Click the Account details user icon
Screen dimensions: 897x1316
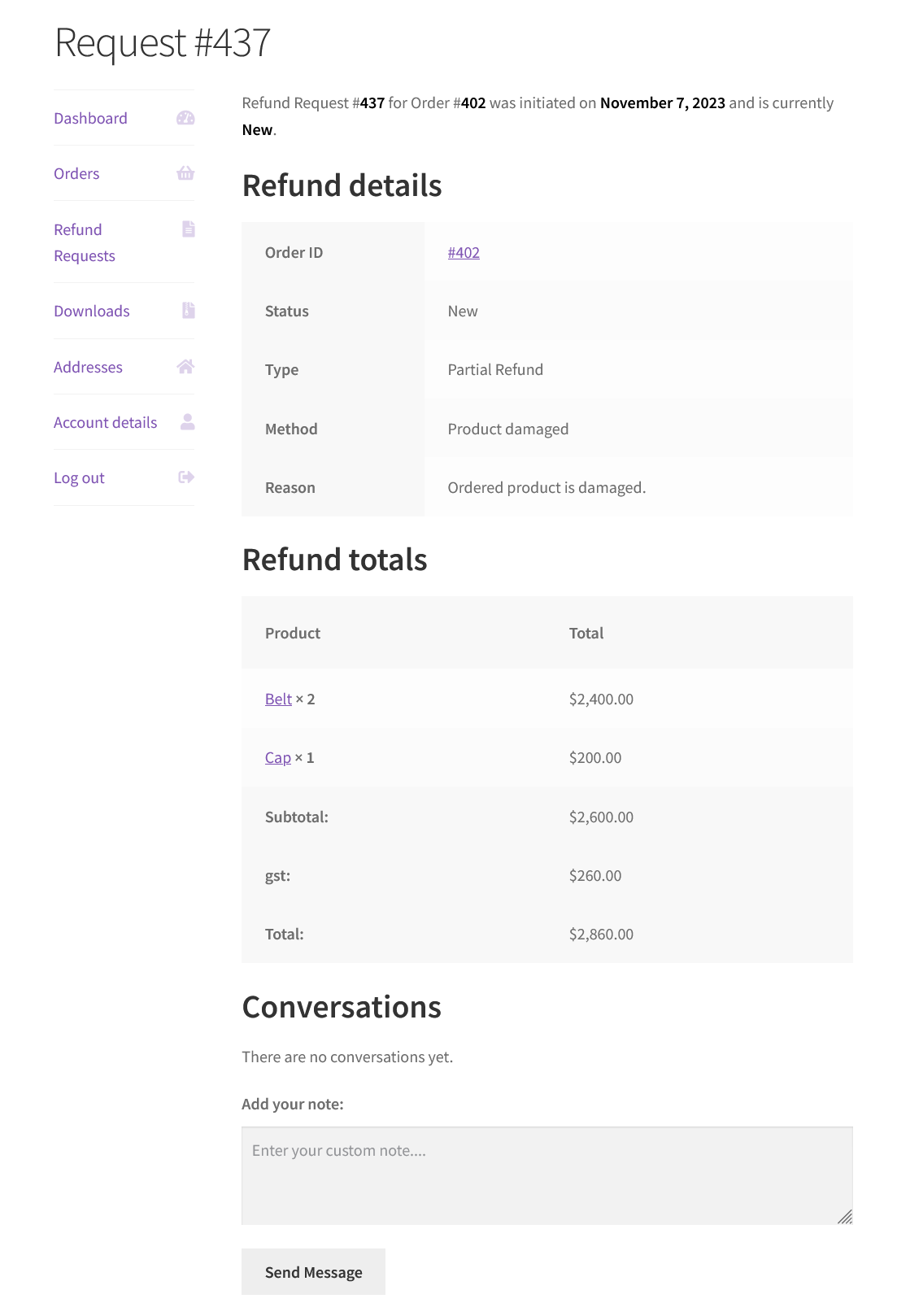click(x=187, y=422)
